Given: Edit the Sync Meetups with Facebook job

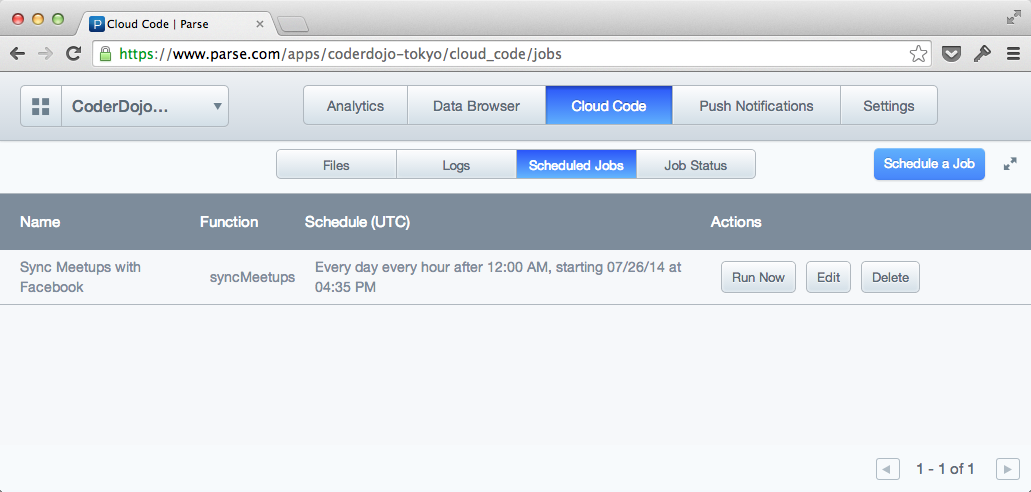Looking at the screenshot, I should (x=828, y=277).
